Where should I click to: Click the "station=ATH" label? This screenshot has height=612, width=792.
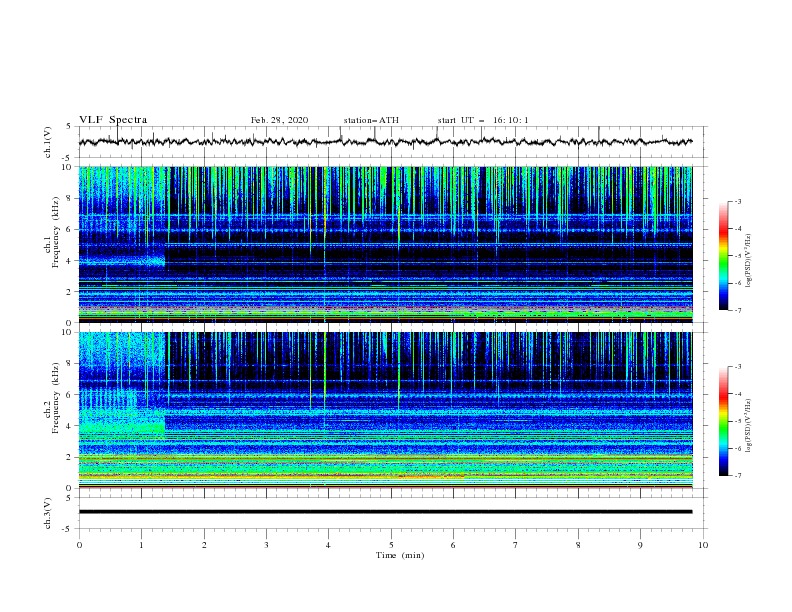pos(371,120)
